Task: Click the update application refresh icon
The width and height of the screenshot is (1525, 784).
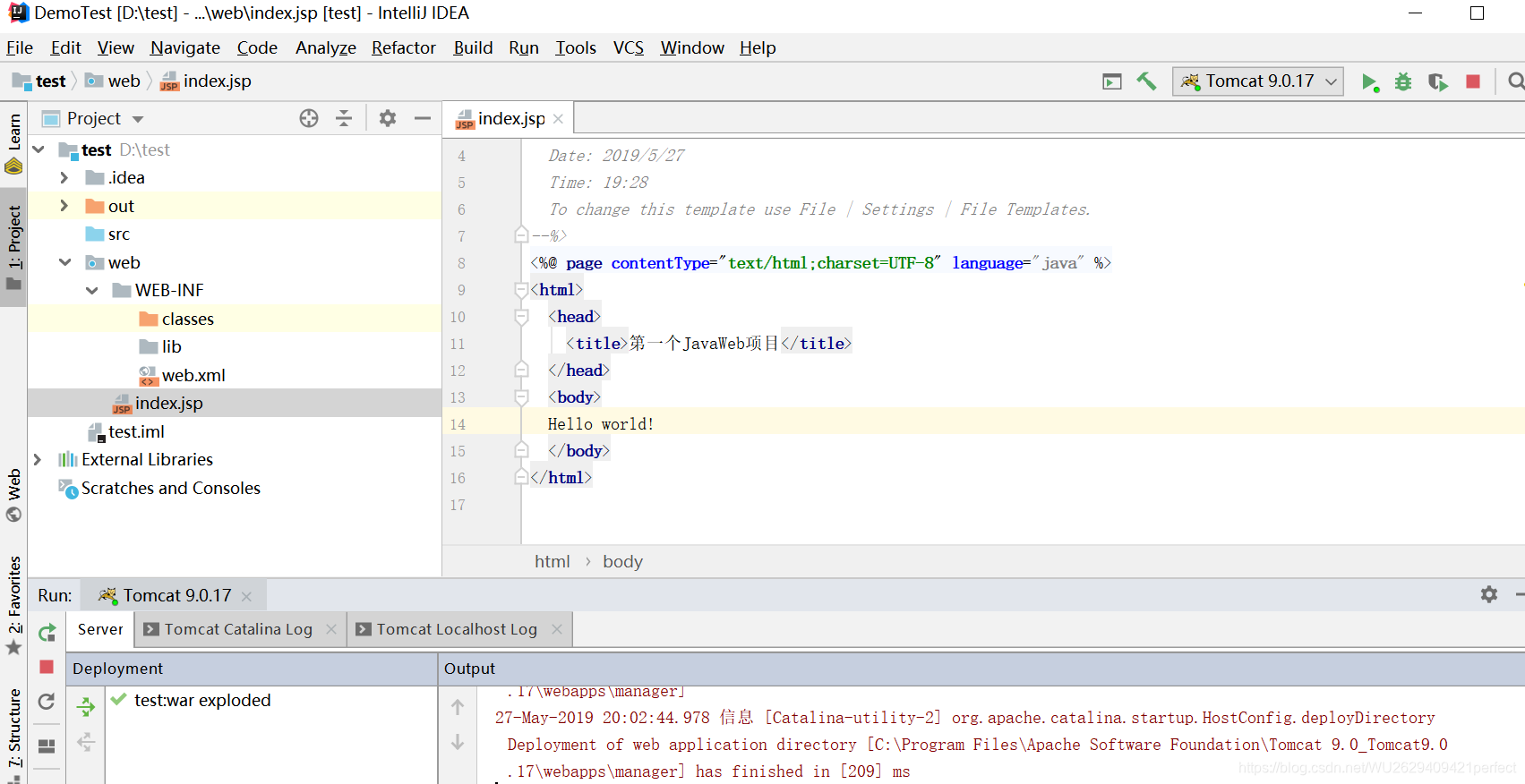Action: (47, 702)
